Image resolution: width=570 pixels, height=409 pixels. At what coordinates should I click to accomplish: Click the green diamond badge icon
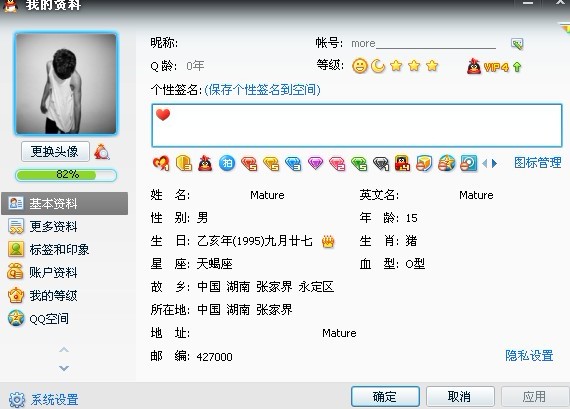pos(359,164)
